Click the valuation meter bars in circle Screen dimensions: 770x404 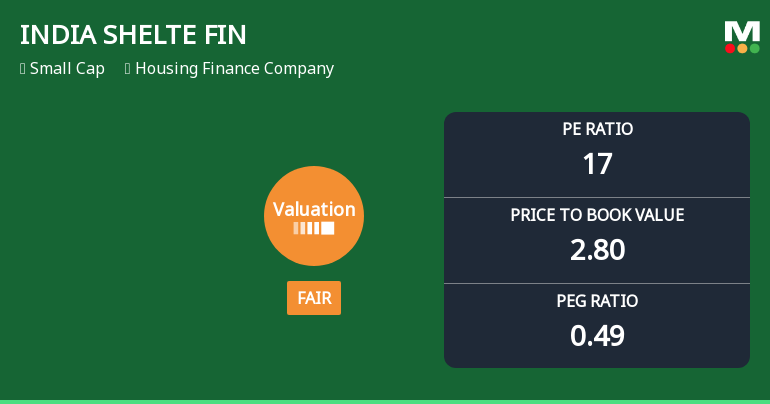pyautogui.click(x=314, y=228)
